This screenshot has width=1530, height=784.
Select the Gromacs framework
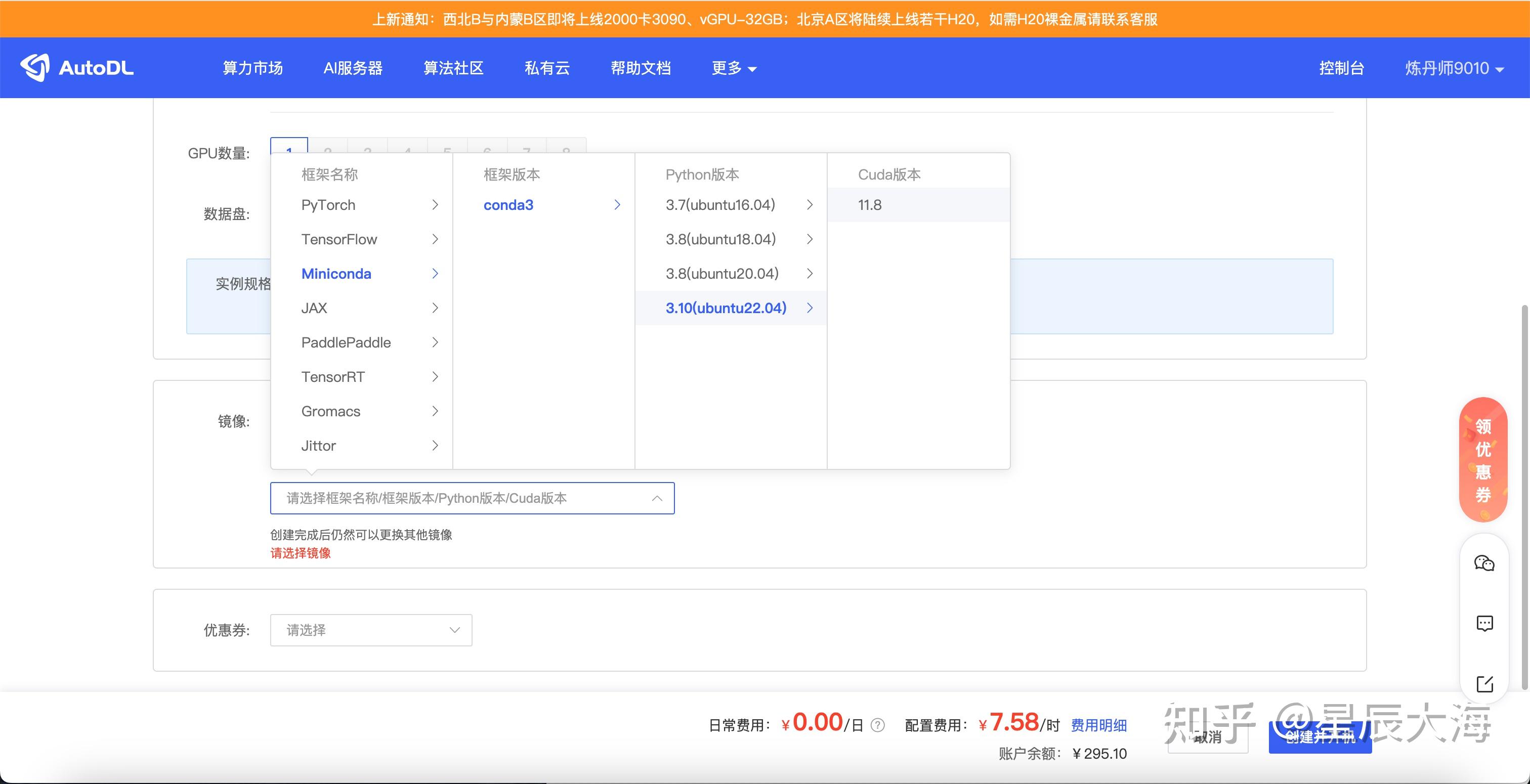[331, 410]
